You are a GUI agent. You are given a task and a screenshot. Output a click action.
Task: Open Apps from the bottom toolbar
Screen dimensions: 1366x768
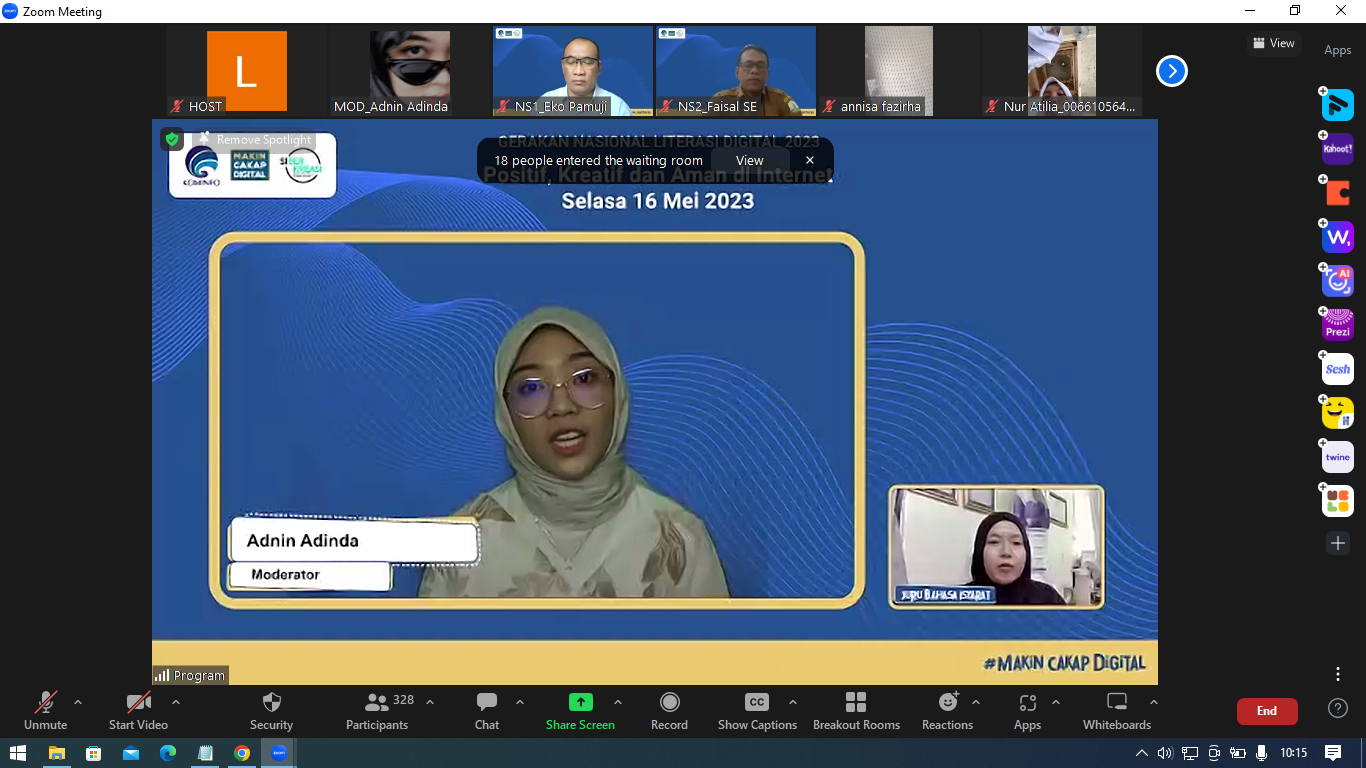click(1027, 711)
